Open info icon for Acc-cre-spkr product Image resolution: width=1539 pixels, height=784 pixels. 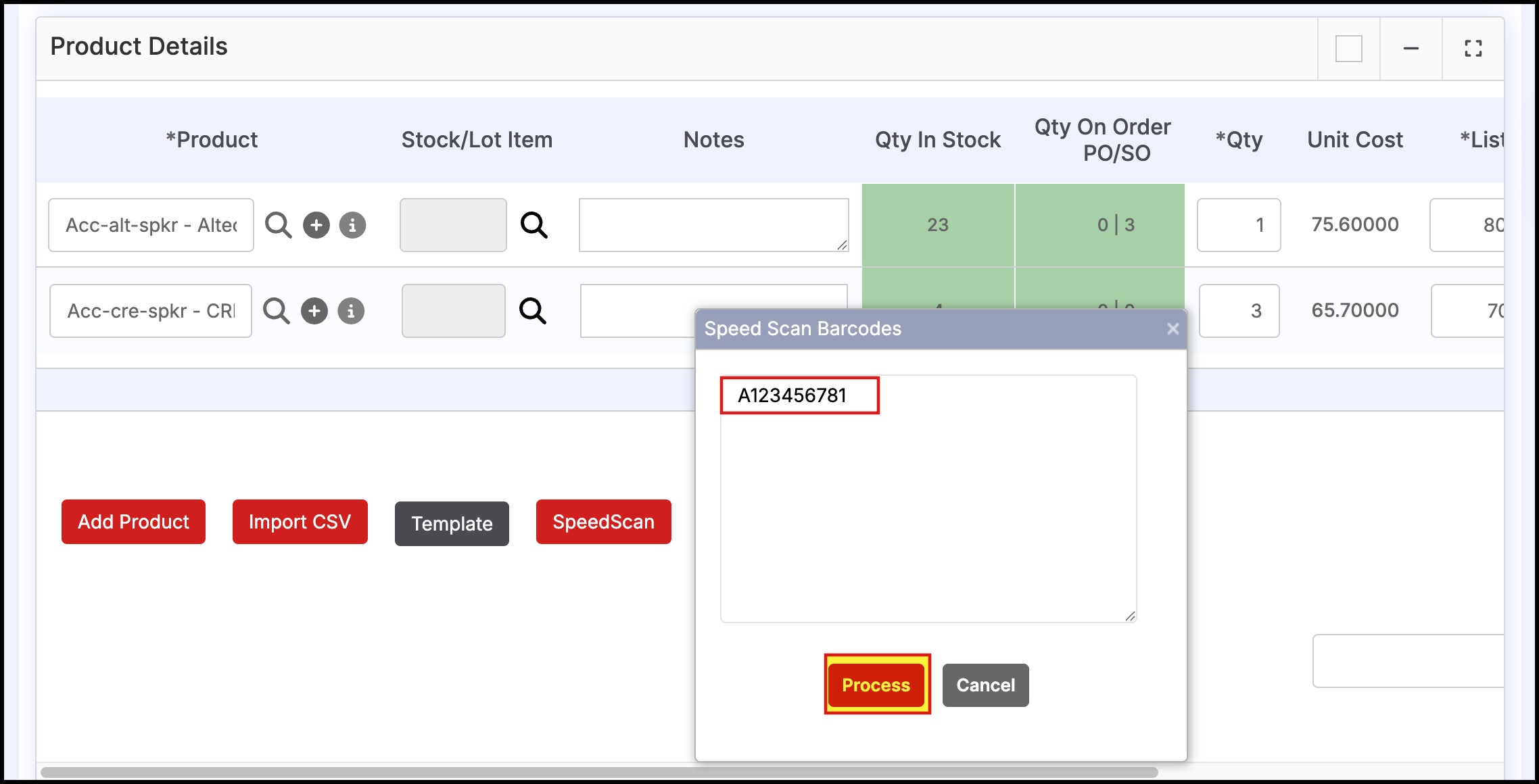coord(351,311)
